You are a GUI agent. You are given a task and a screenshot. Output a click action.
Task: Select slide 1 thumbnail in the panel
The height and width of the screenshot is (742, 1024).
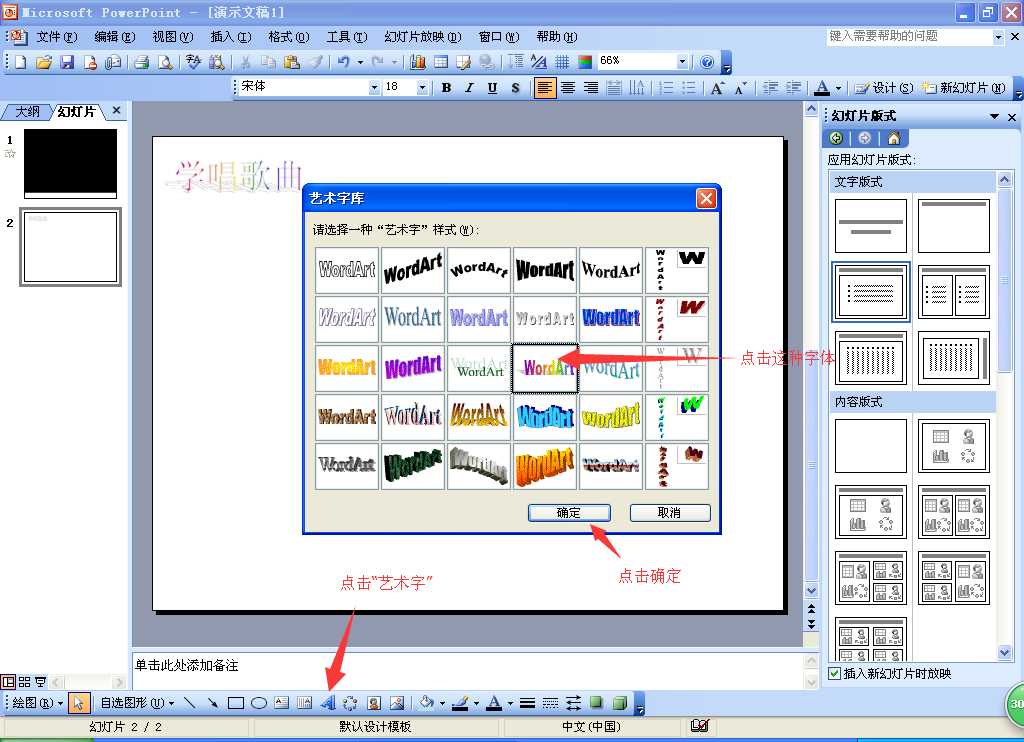tap(71, 163)
